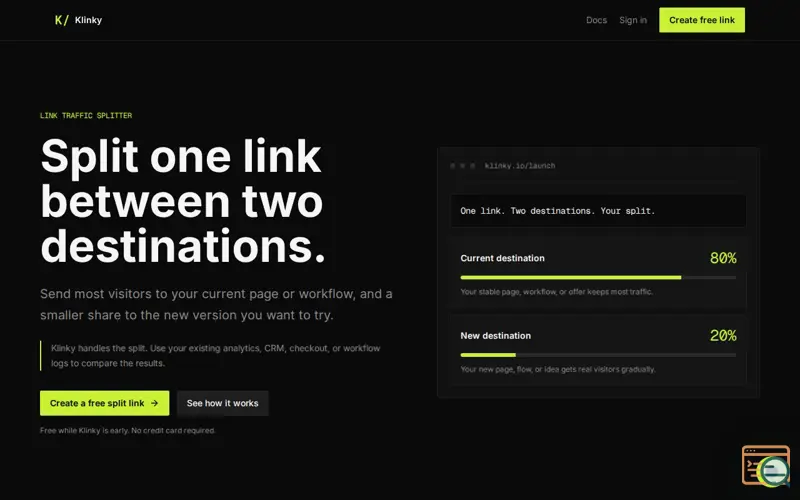The height and width of the screenshot is (500, 800).
Task: Click the 80% value
Action: (723, 258)
